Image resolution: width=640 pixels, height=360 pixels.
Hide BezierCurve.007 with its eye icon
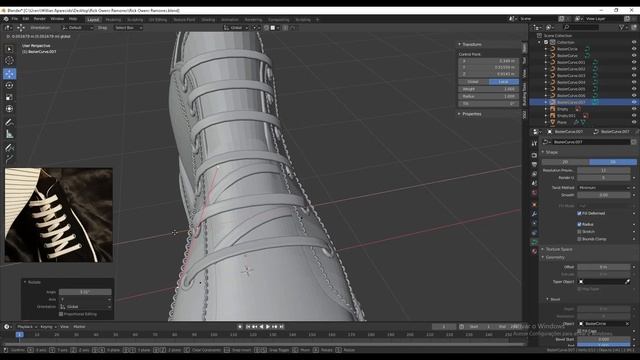tap(634, 102)
